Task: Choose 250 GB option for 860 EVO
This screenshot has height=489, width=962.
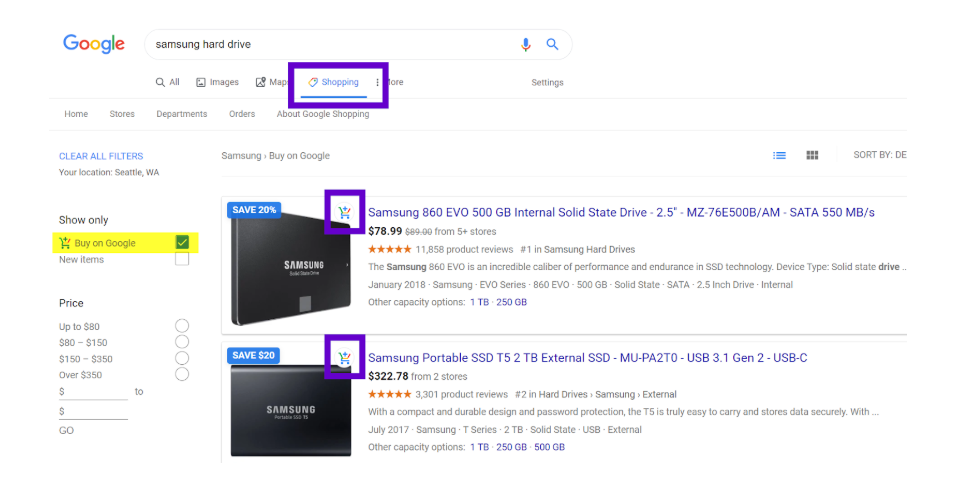Action: tap(512, 302)
